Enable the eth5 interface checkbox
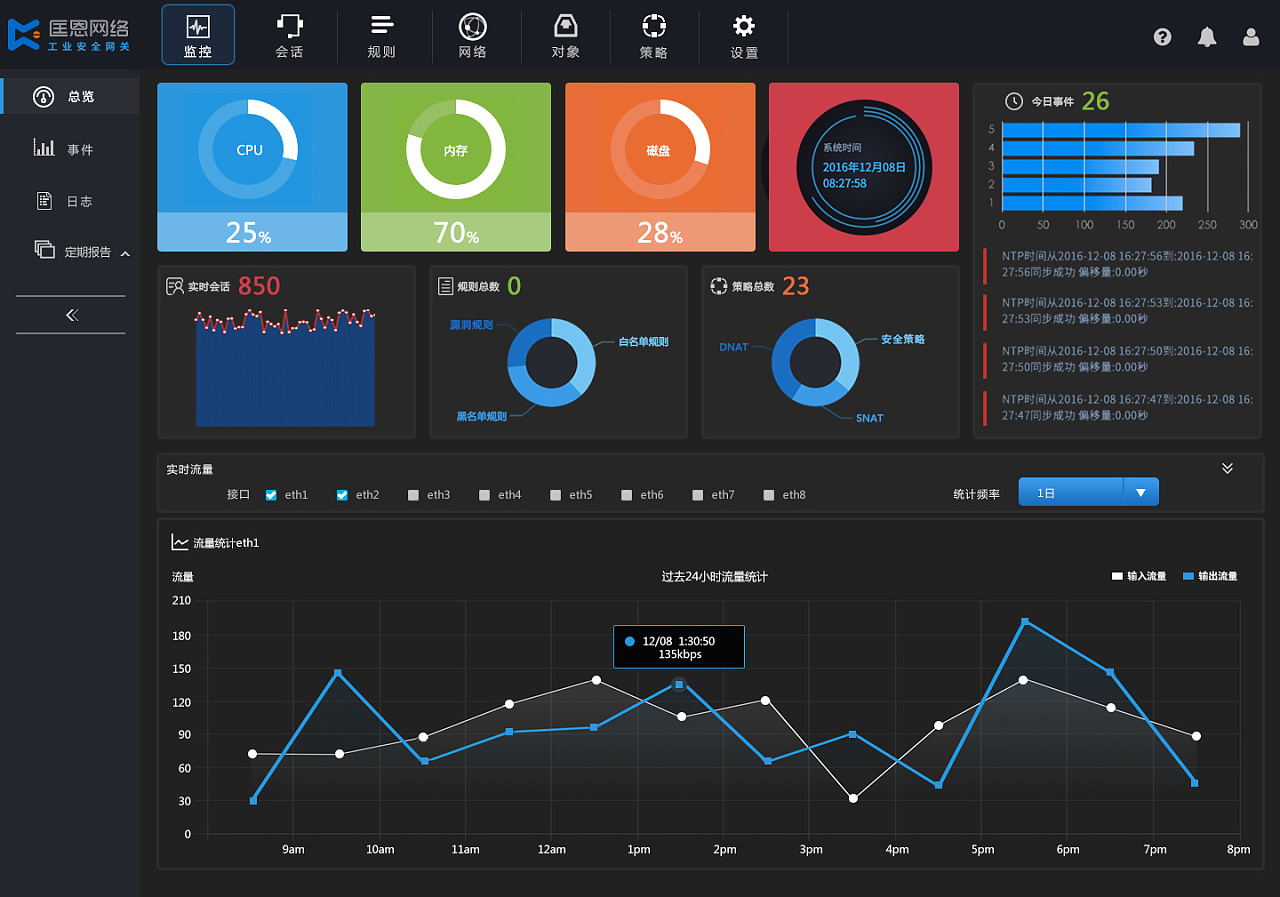Image resolution: width=1280 pixels, height=897 pixels. pos(555,495)
